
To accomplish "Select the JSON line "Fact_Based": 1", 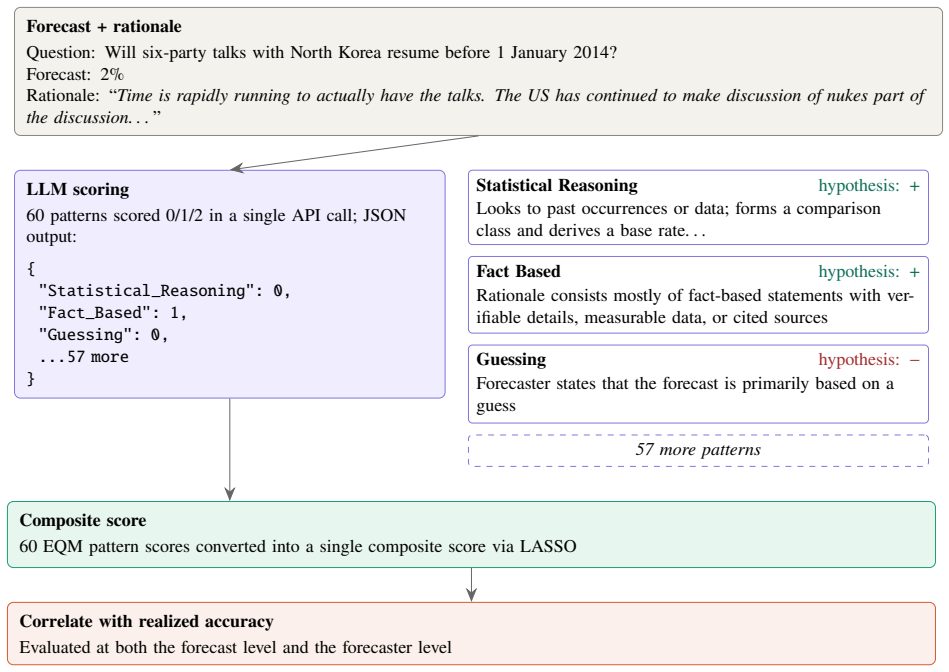I will [x=113, y=313].
